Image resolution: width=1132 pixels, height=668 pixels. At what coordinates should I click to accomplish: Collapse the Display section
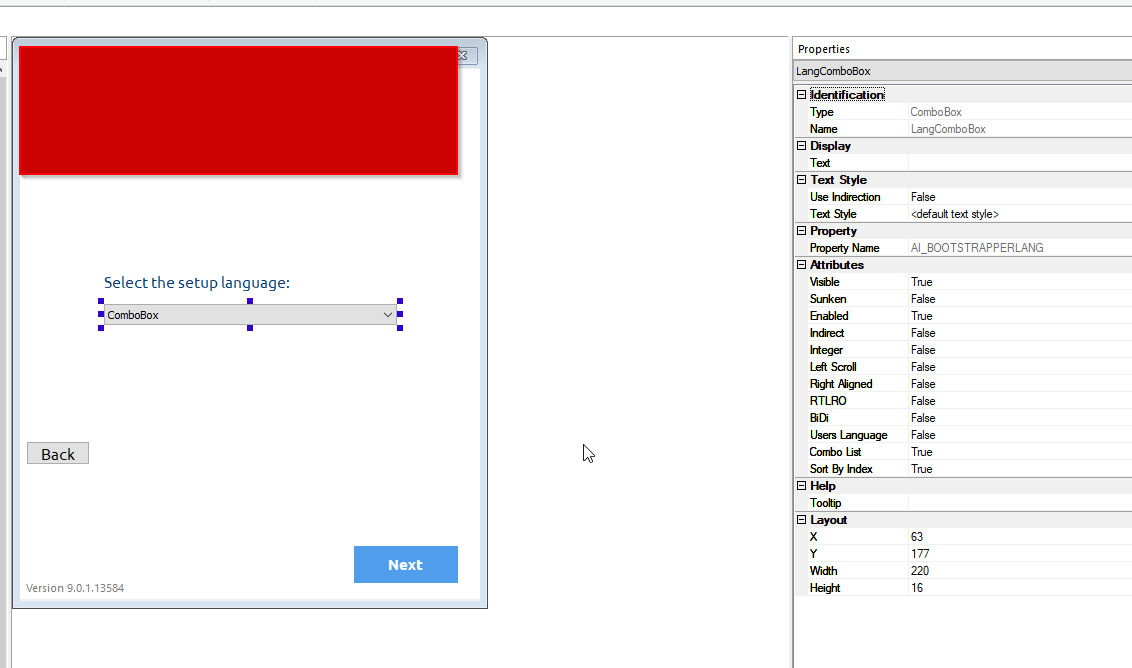click(x=801, y=145)
